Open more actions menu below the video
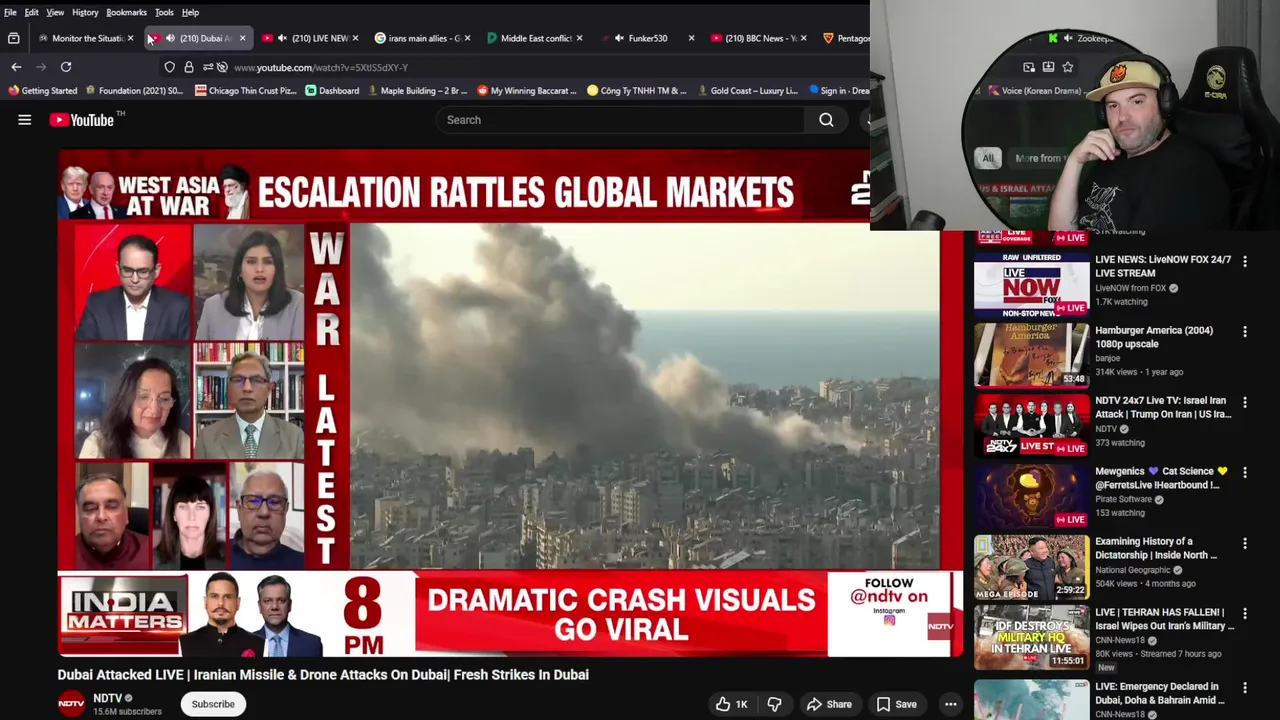The width and height of the screenshot is (1280, 720). click(951, 704)
